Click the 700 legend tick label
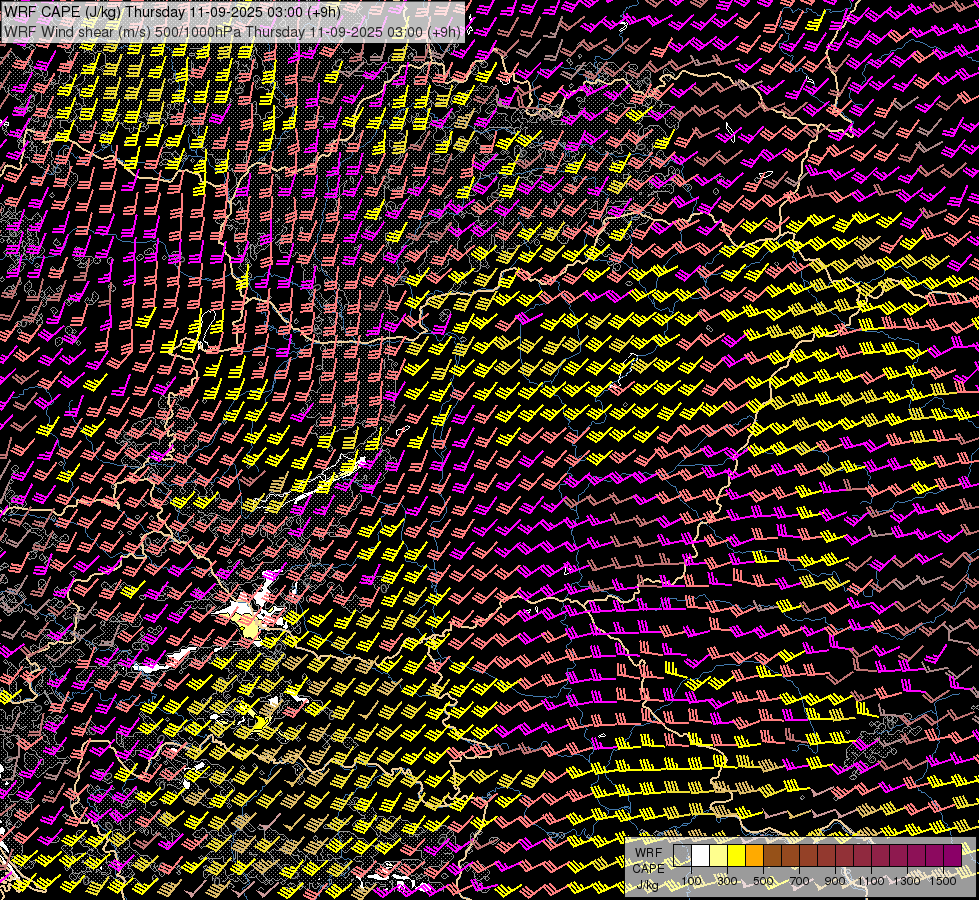 (799, 881)
